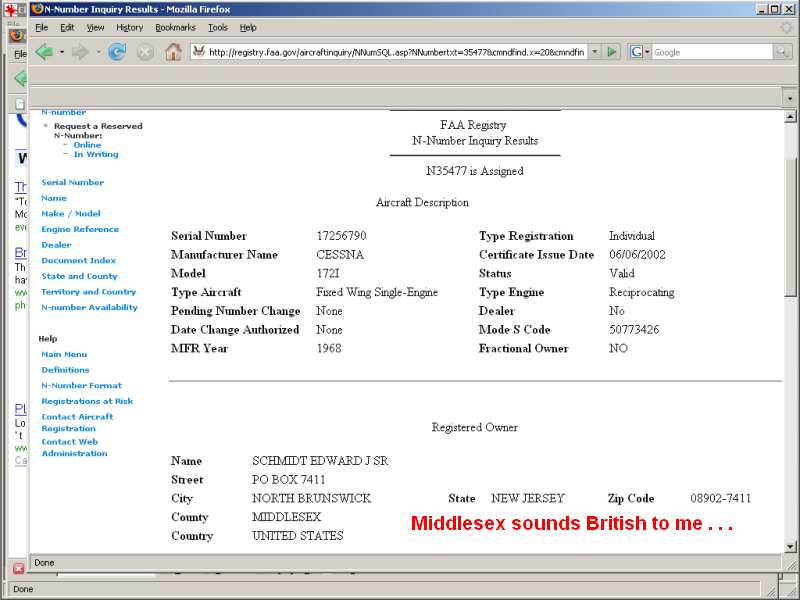Click the Stop loading icon
This screenshot has height=600, width=800.
[145, 52]
